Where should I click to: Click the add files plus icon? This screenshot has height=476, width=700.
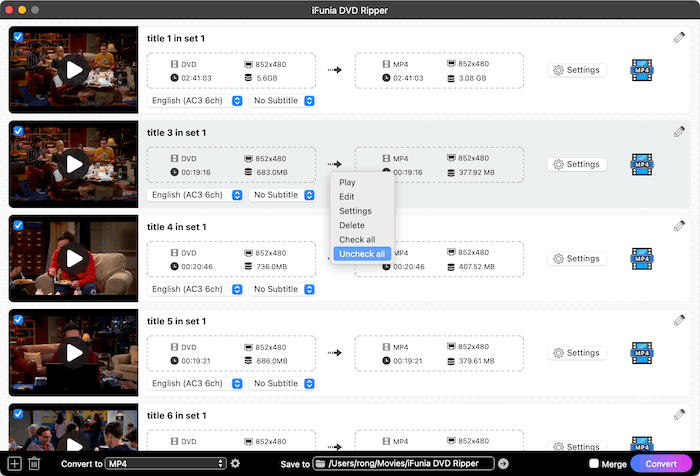pos(14,463)
